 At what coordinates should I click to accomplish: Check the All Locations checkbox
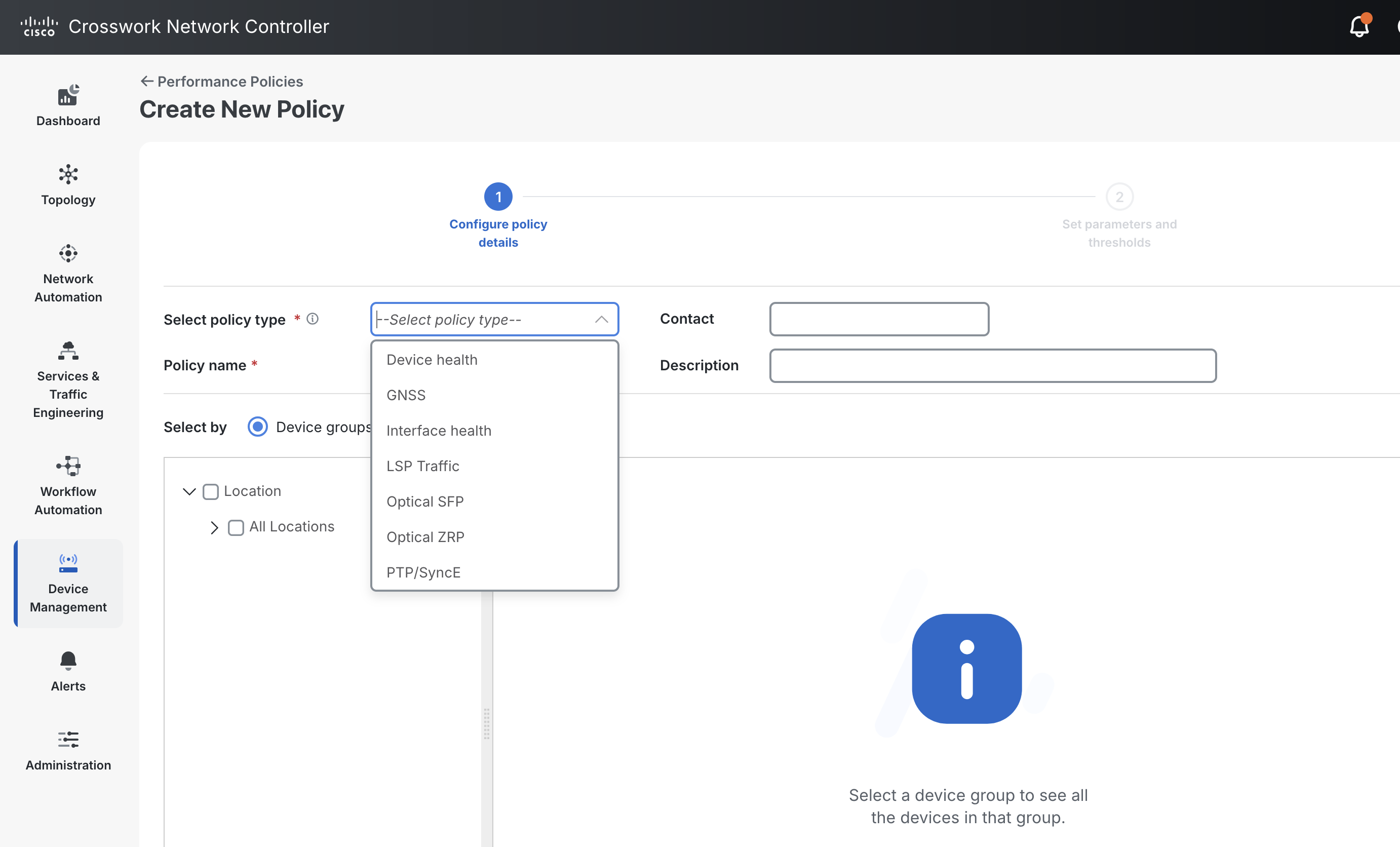[236, 527]
